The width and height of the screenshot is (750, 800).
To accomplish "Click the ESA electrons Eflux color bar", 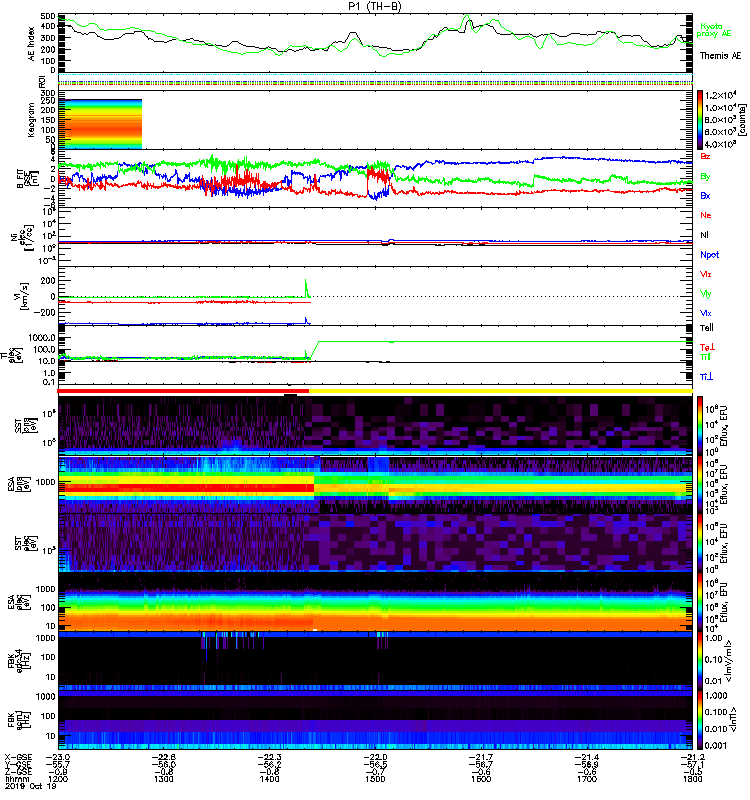I will 700,602.
